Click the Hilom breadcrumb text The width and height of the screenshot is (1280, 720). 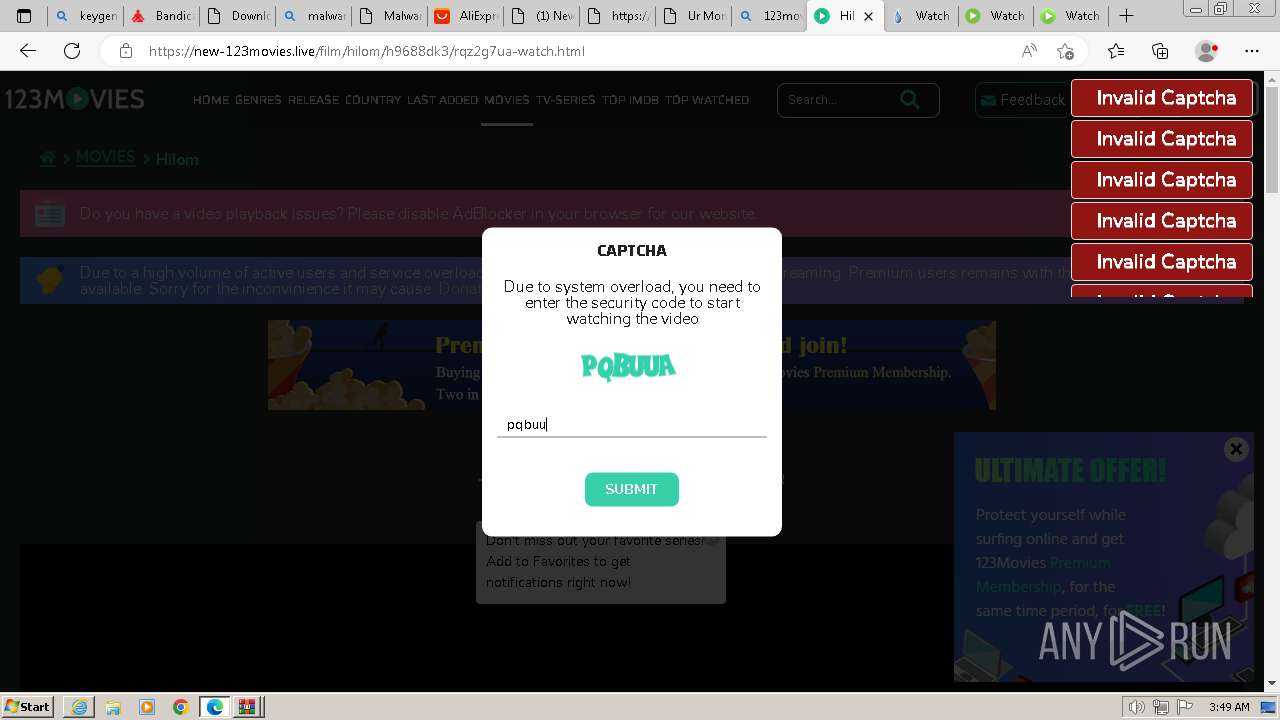click(x=177, y=159)
